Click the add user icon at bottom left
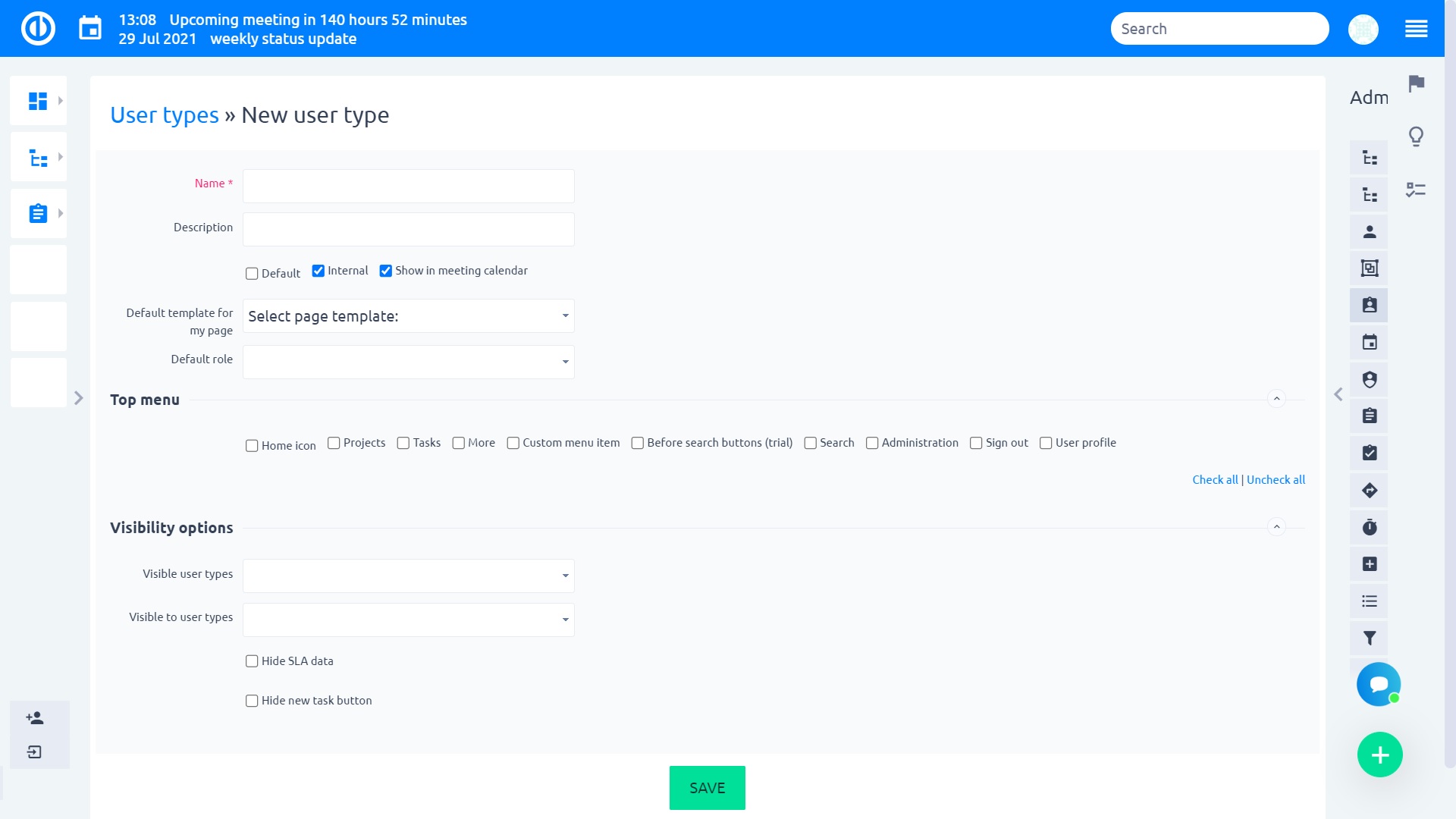Viewport: 1456px width, 819px height. 34,717
